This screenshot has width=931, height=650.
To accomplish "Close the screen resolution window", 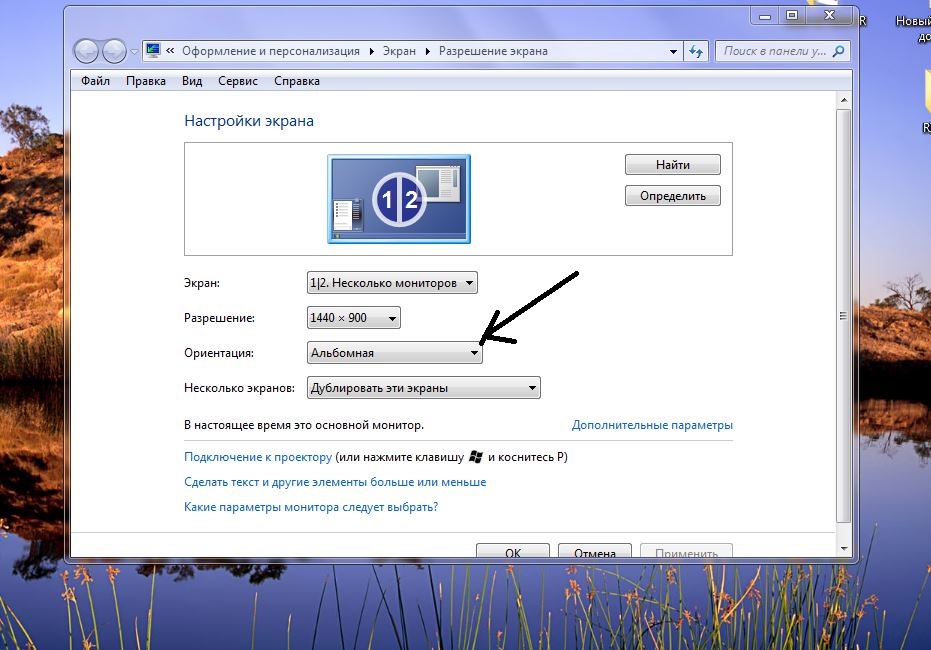I will tap(830, 16).
